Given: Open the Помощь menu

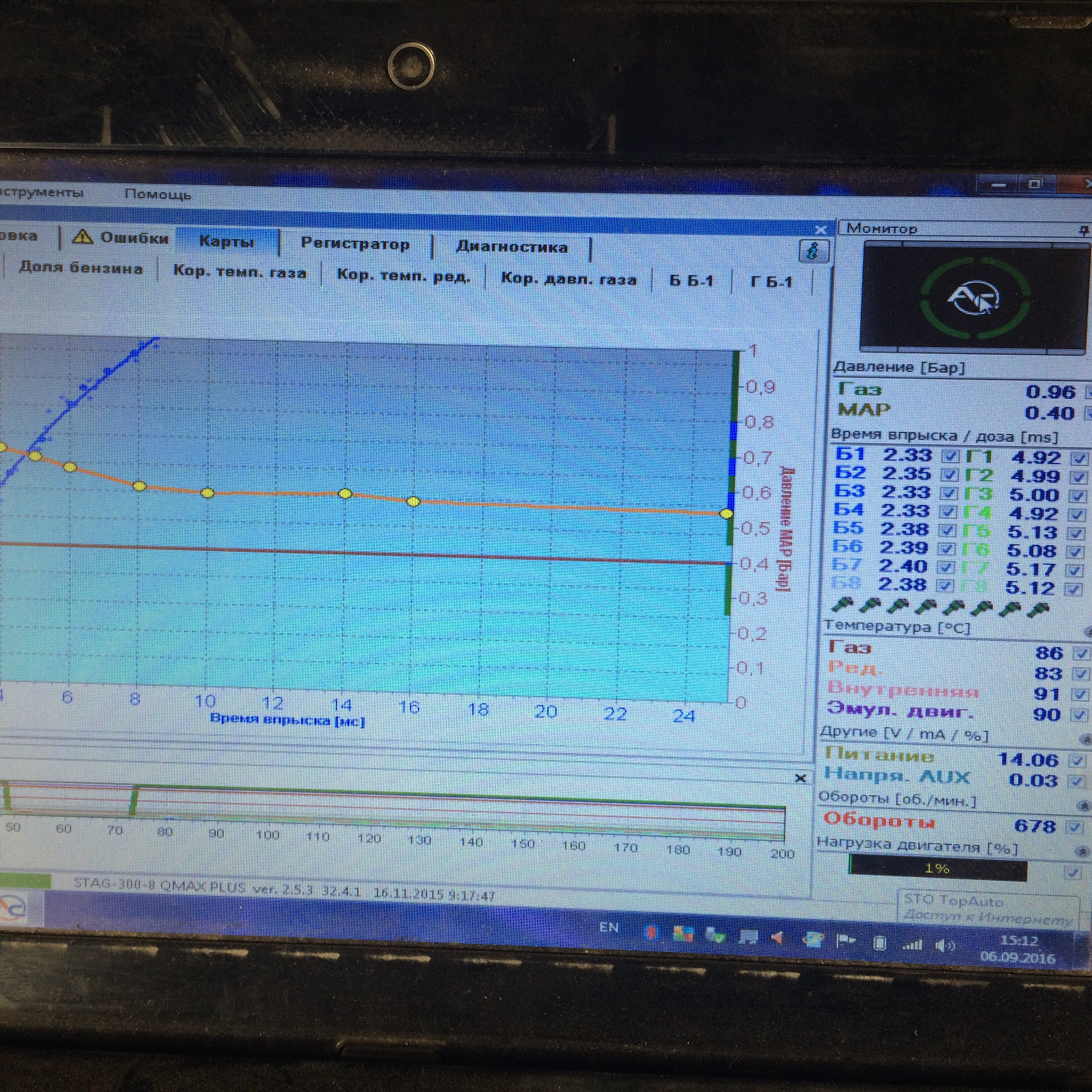Looking at the screenshot, I should click(158, 194).
